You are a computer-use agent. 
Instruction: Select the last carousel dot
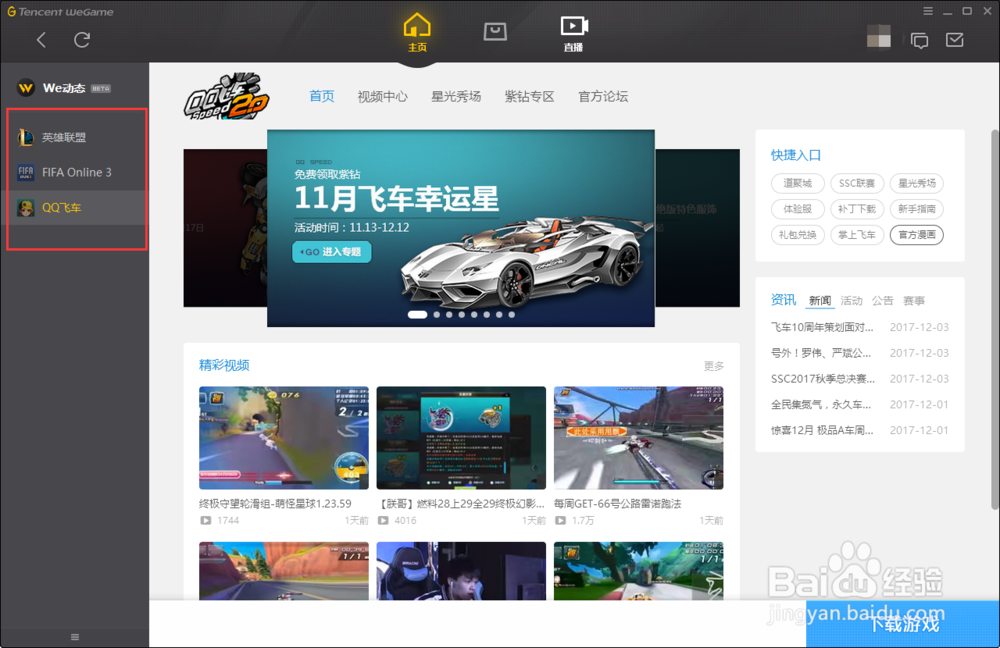pyautogui.click(x=511, y=314)
